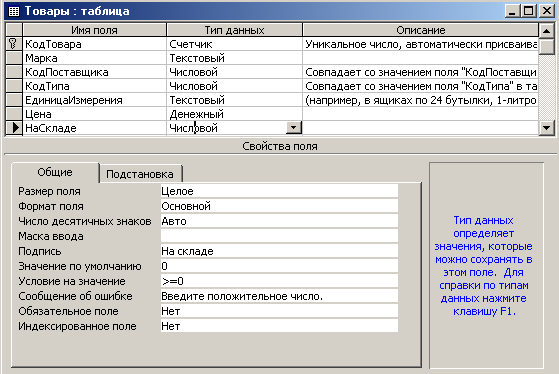This screenshot has width=559, height=374.
Task: Click the current-row arrow selector for НаСкладе
Action: pyautogui.click(x=14, y=128)
